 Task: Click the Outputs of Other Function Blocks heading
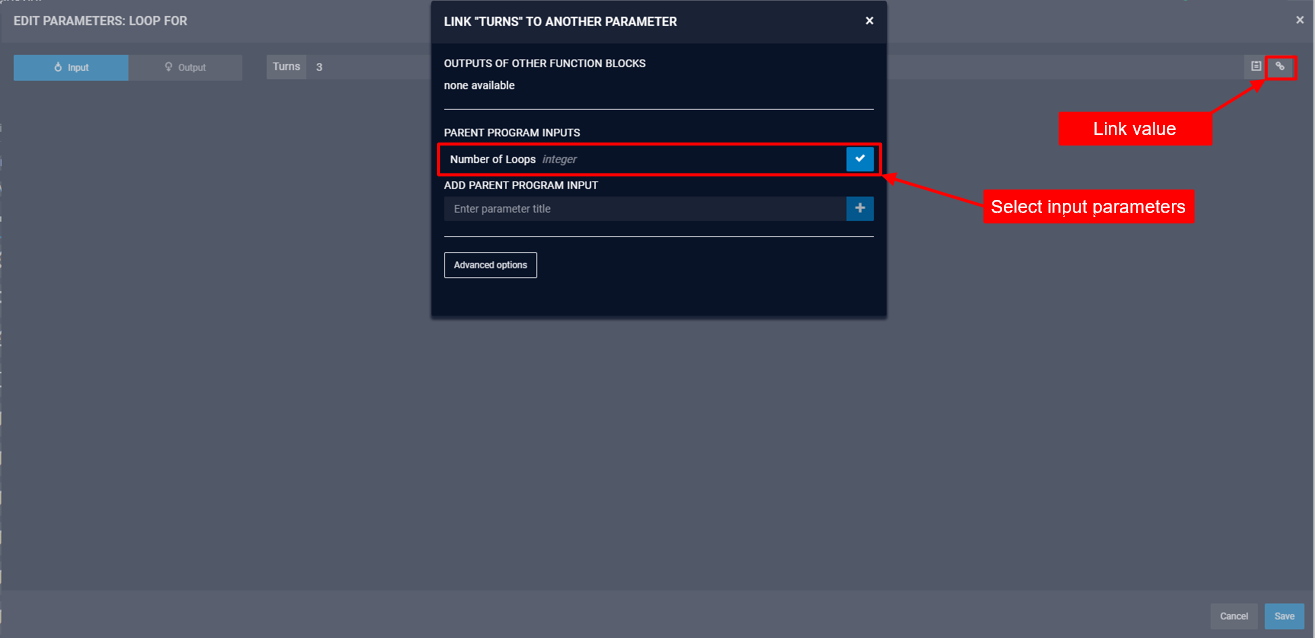click(x=545, y=63)
